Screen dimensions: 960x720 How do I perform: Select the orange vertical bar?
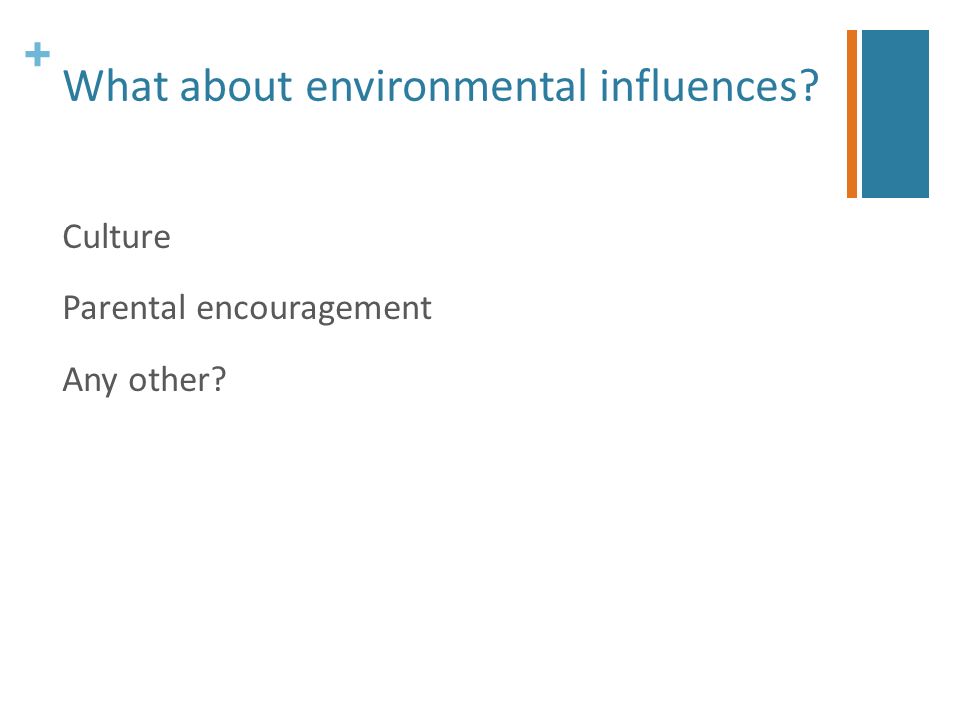click(x=852, y=114)
